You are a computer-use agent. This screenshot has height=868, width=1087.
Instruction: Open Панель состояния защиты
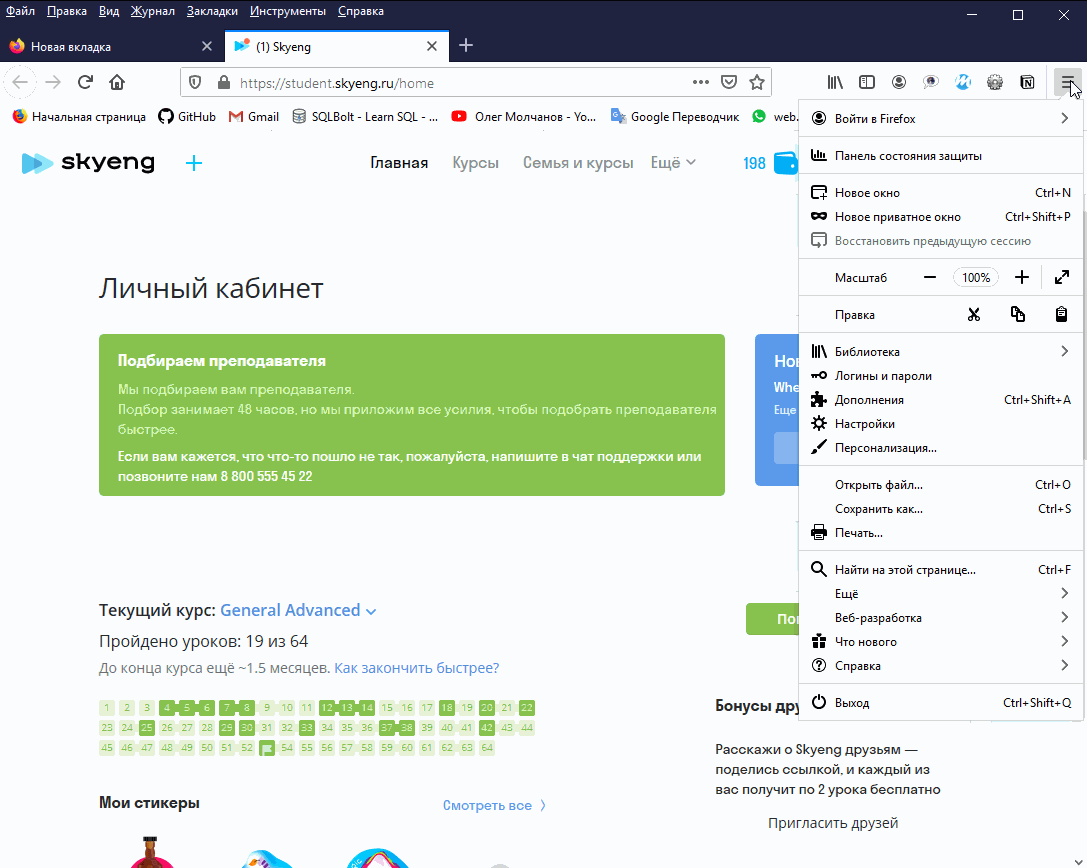click(941, 156)
